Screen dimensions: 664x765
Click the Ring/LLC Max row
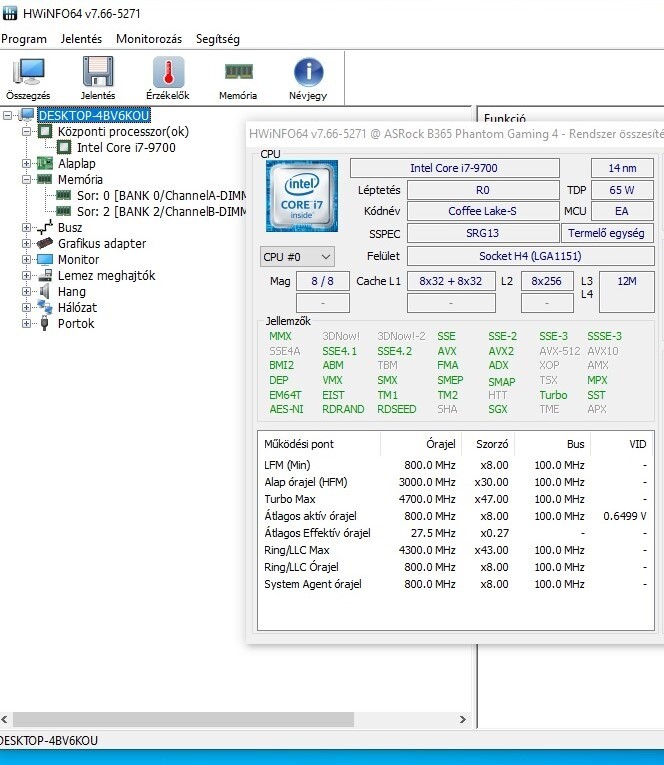455,550
